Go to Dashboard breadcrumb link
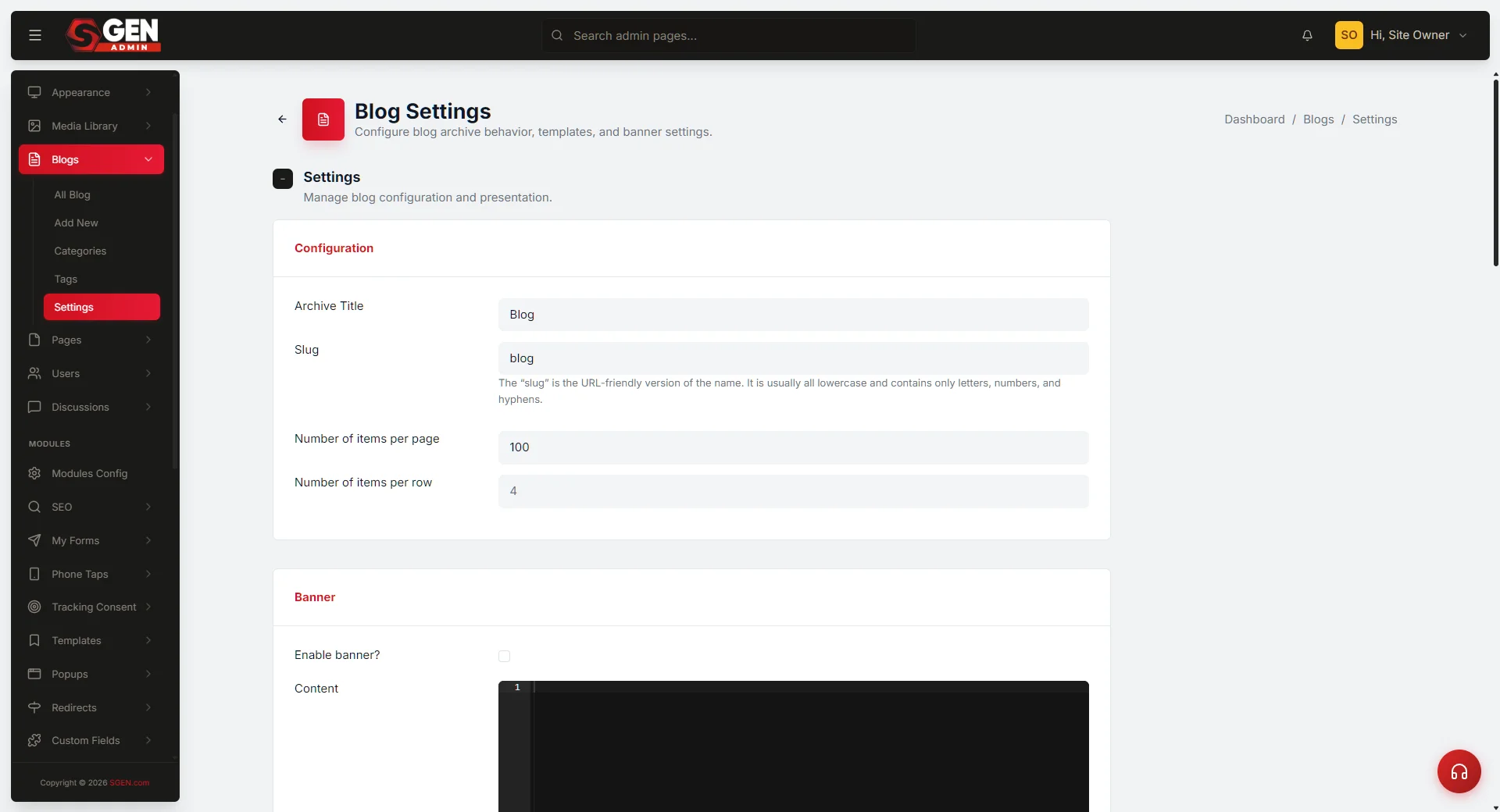The width and height of the screenshot is (1500, 812). pos(1254,119)
